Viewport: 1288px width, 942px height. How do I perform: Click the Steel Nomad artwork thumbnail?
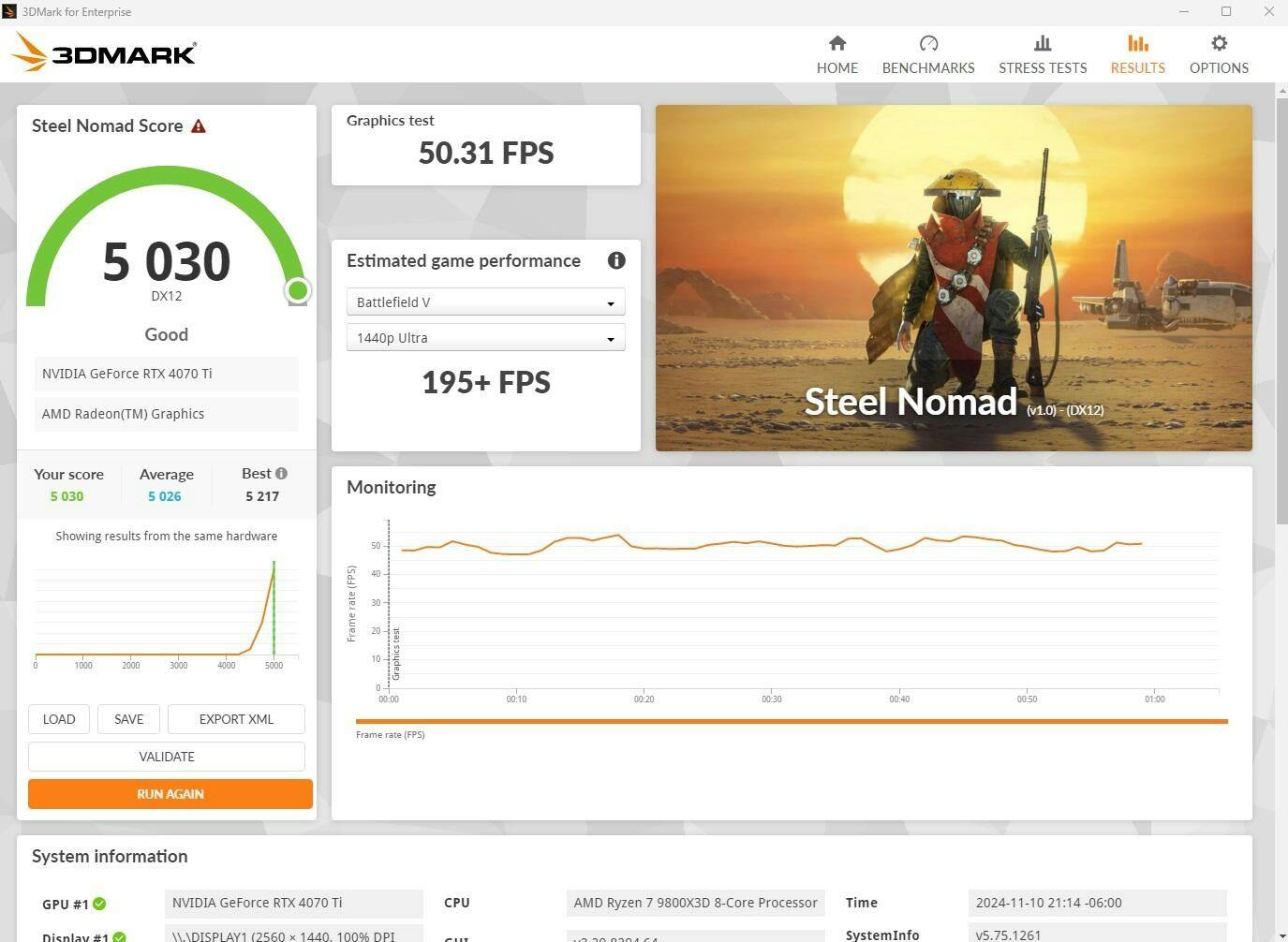[954, 278]
